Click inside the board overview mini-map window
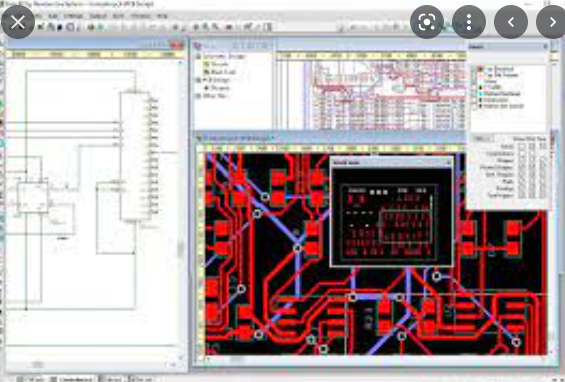The image size is (565, 382). (391, 217)
